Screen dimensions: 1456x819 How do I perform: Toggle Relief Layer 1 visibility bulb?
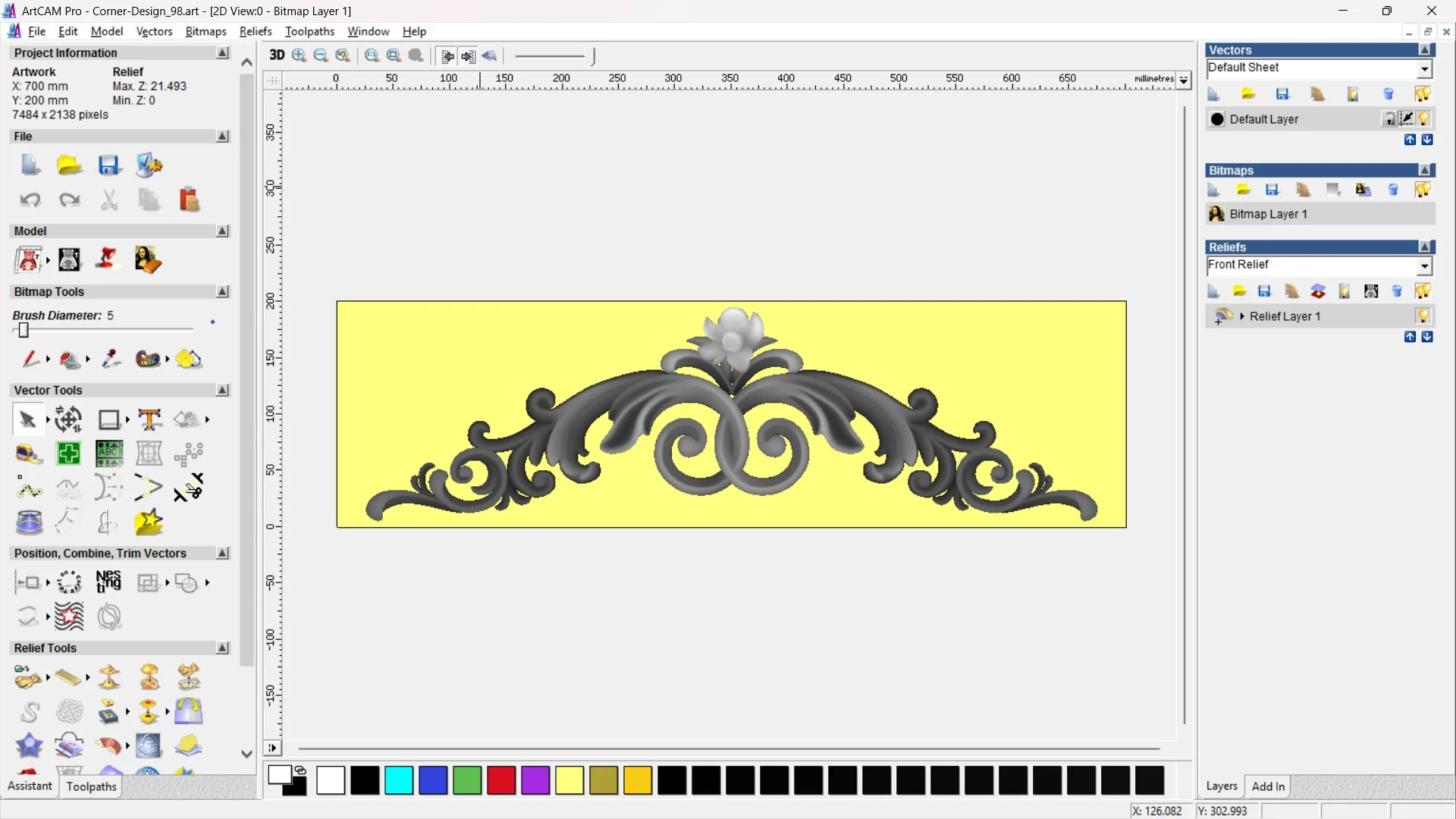1423,316
